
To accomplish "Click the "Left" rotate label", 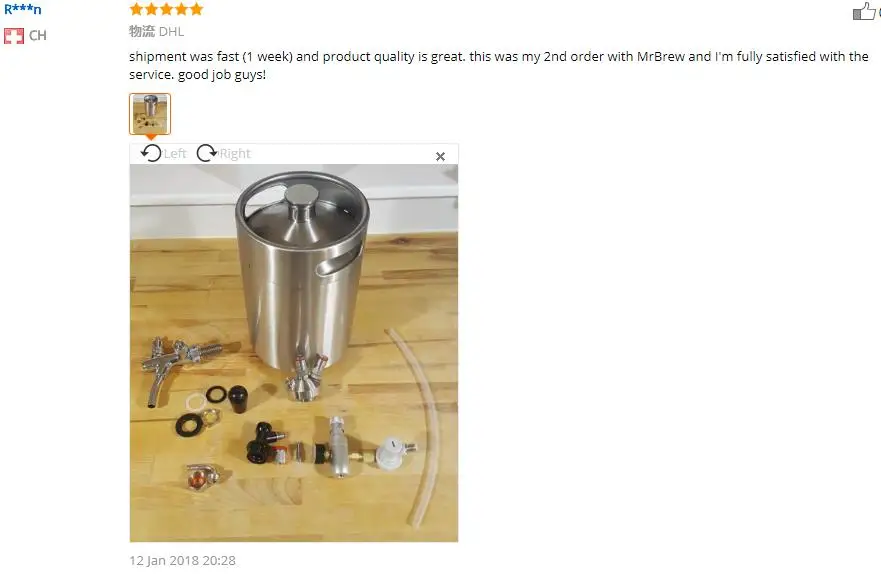I will click(x=175, y=153).
